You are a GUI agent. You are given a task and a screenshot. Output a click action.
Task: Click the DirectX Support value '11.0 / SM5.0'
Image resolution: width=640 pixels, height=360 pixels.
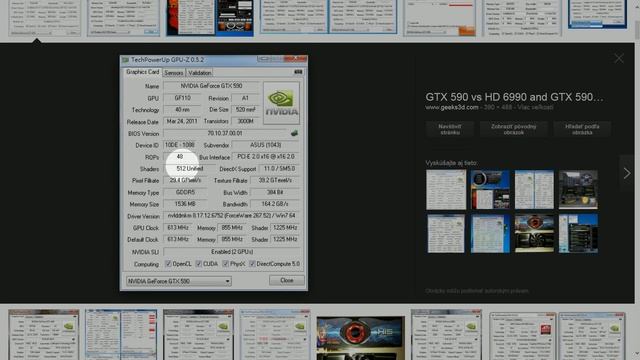[x=279, y=169]
